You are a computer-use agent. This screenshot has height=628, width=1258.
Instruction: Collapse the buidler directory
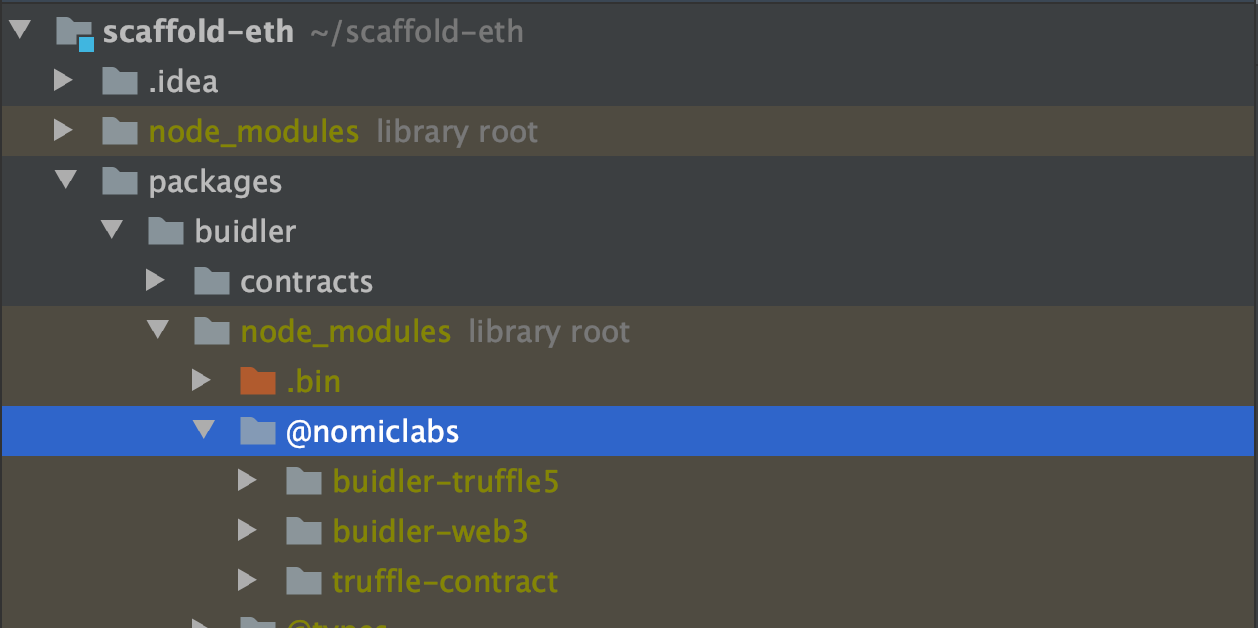tap(110, 231)
